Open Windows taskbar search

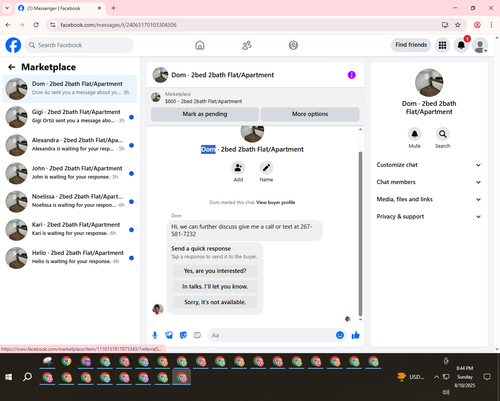27,377
